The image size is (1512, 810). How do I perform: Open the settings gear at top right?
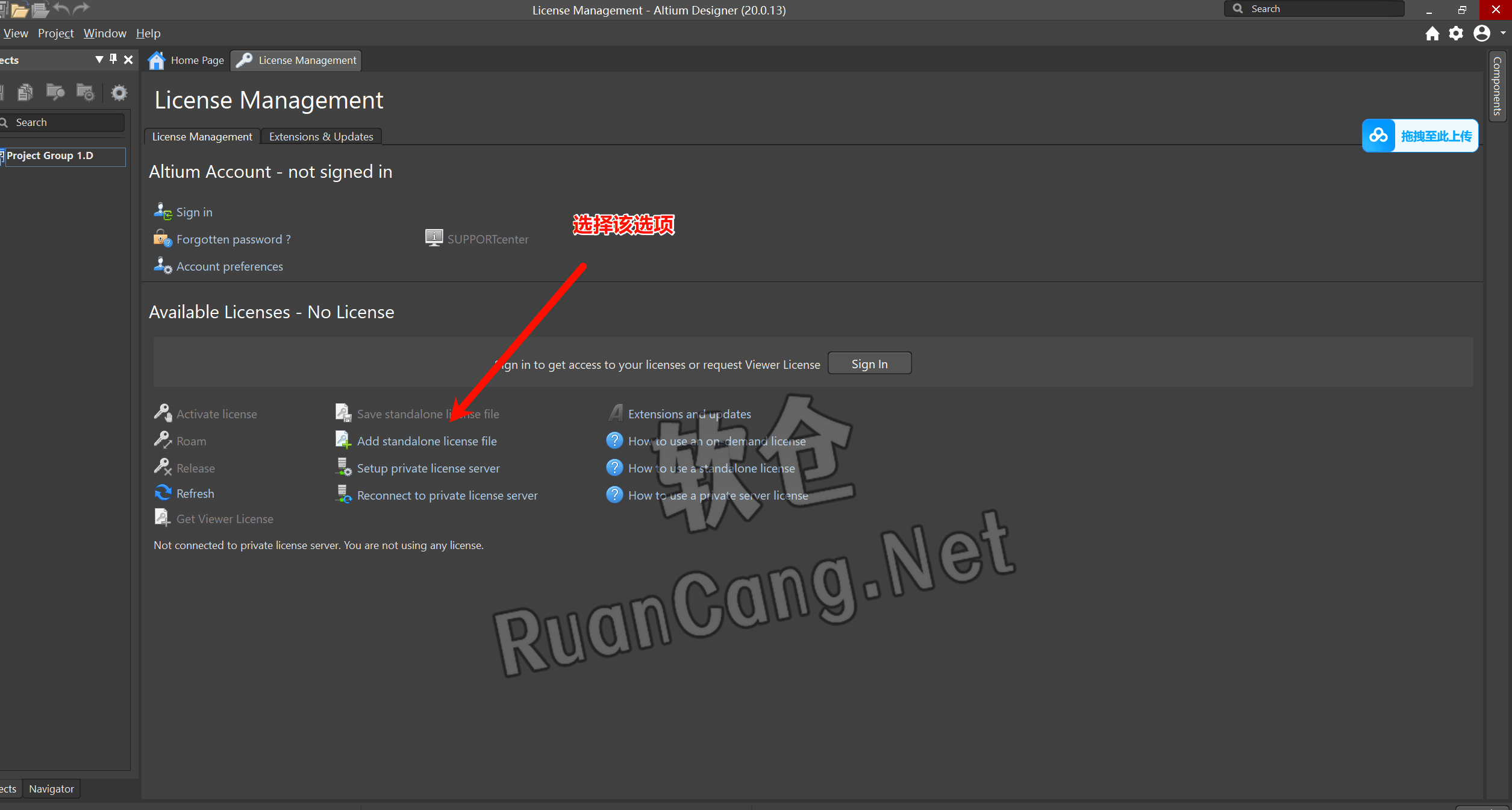(x=1456, y=33)
